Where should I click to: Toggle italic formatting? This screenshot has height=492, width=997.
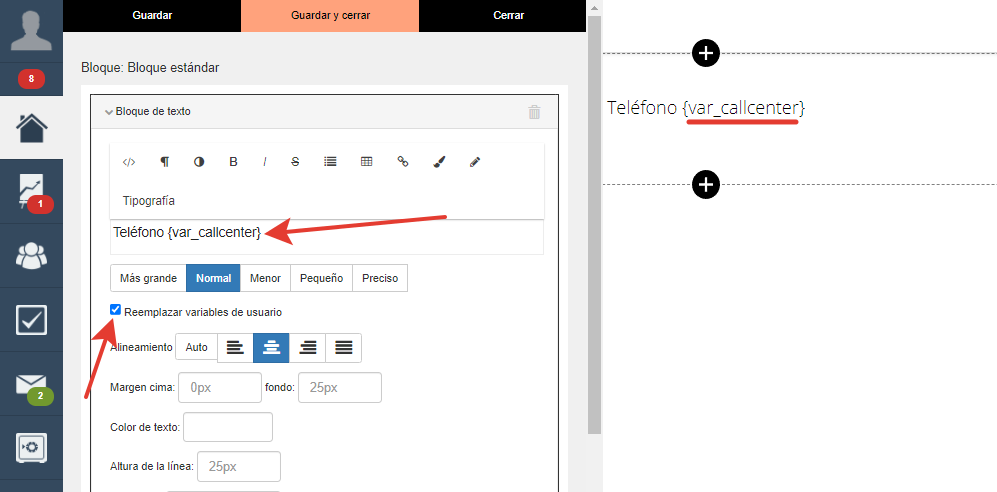(264, 162)
